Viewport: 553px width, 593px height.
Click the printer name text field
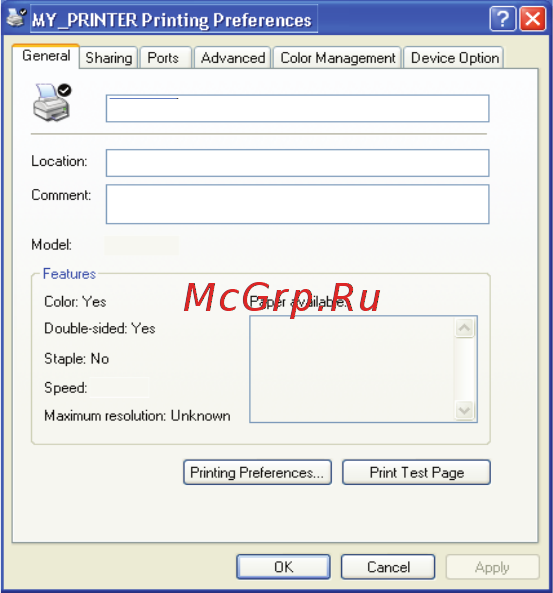[298, 109]
